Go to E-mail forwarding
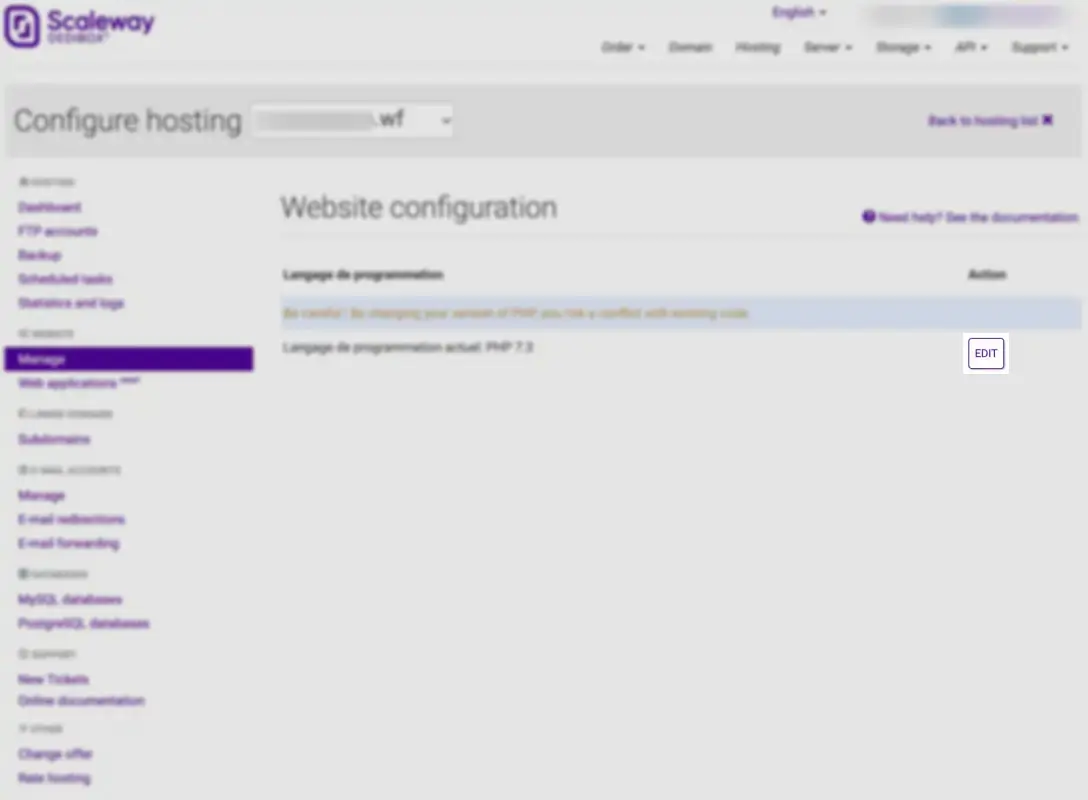 pos(68,543)
